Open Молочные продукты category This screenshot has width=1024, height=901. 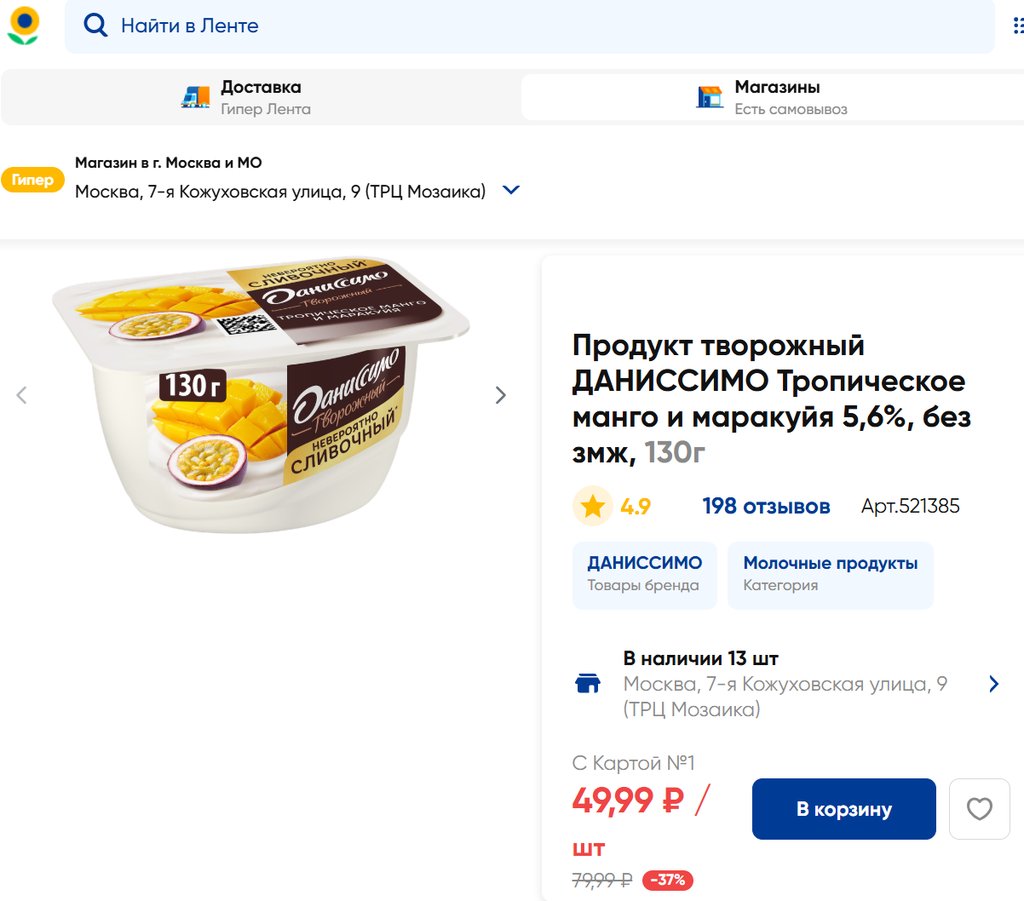(830, 574)
